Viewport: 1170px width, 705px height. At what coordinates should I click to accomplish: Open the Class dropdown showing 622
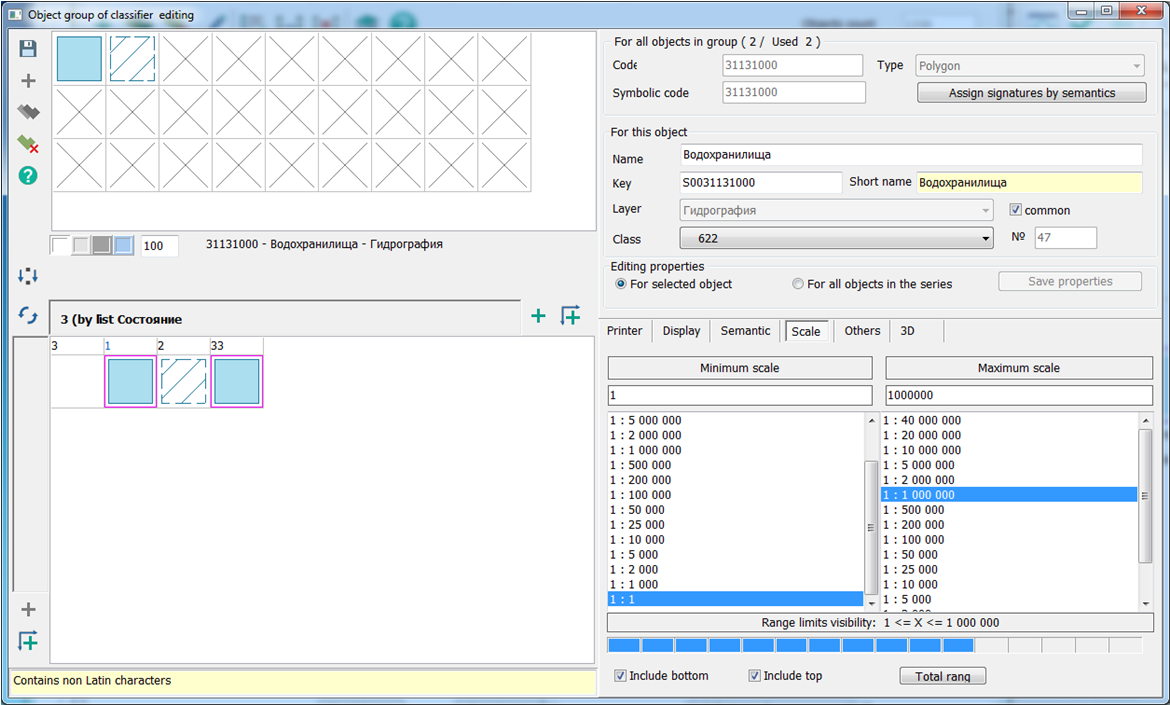point(836,239)
